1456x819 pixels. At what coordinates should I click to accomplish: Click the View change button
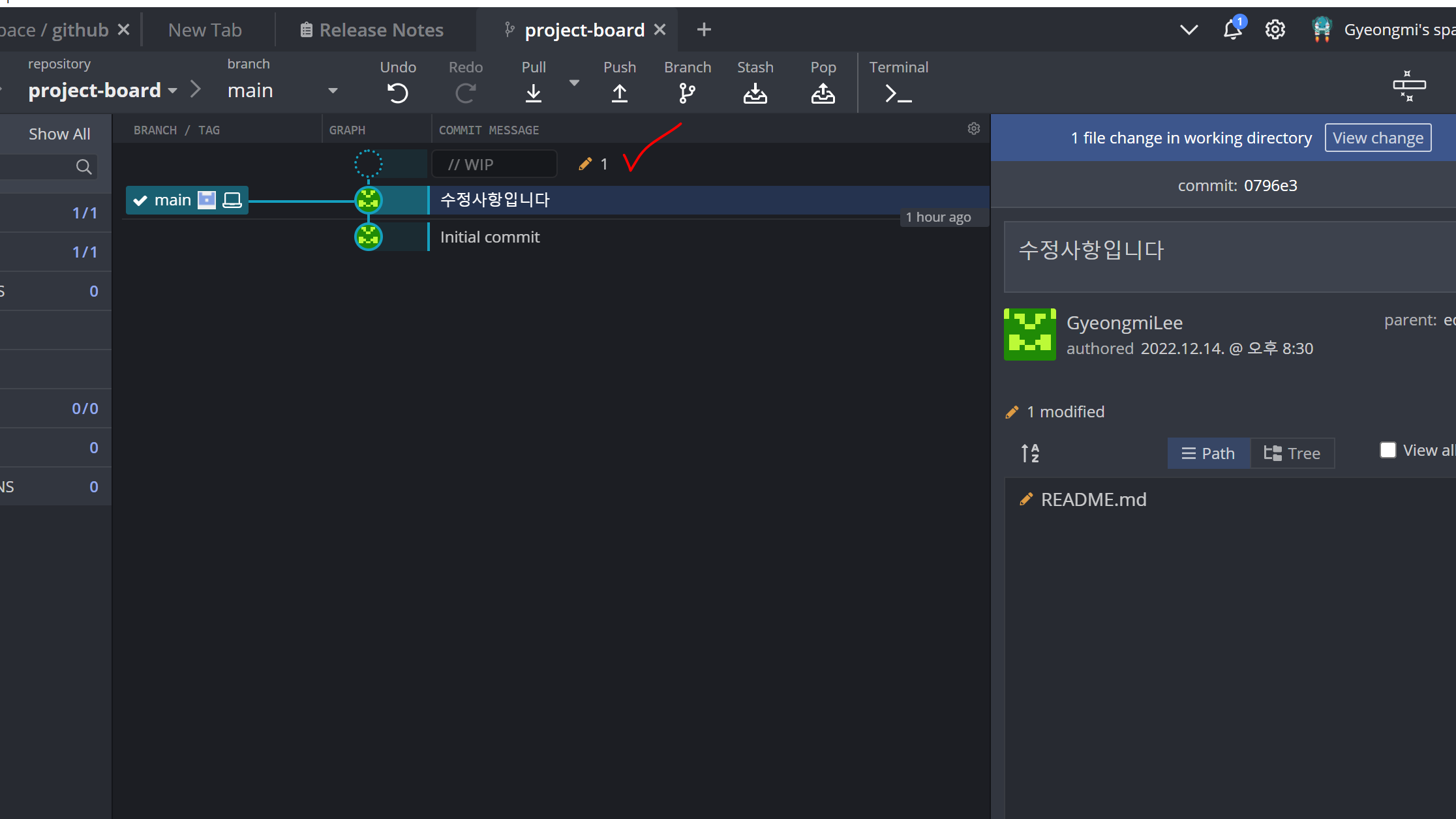click(1378, 138)
